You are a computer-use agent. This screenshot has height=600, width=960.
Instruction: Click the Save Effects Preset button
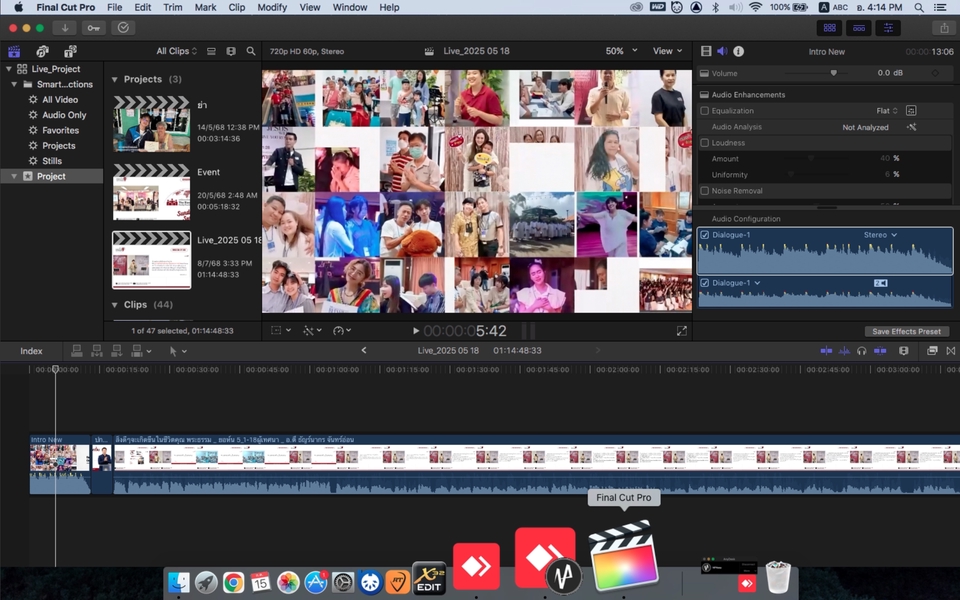coord(907,331)
